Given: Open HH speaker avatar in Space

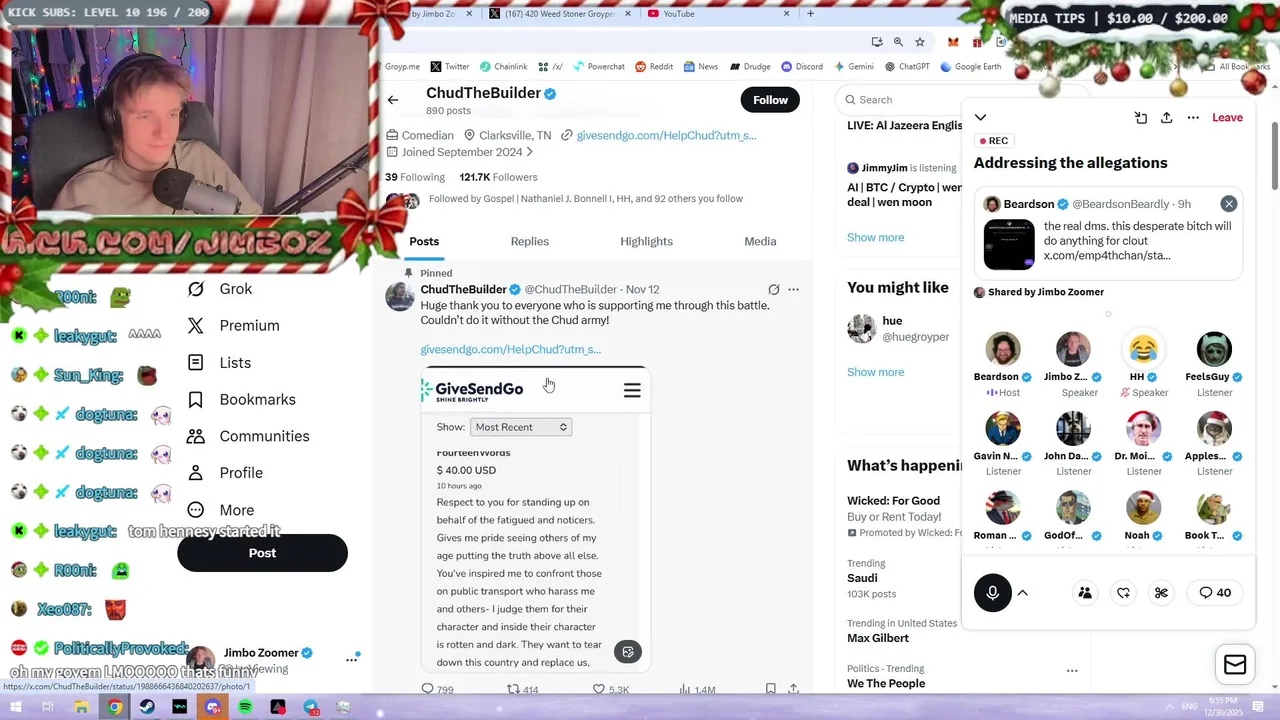Looking at the screenshot, I should pyautogui.click(x=1143, y=349).
